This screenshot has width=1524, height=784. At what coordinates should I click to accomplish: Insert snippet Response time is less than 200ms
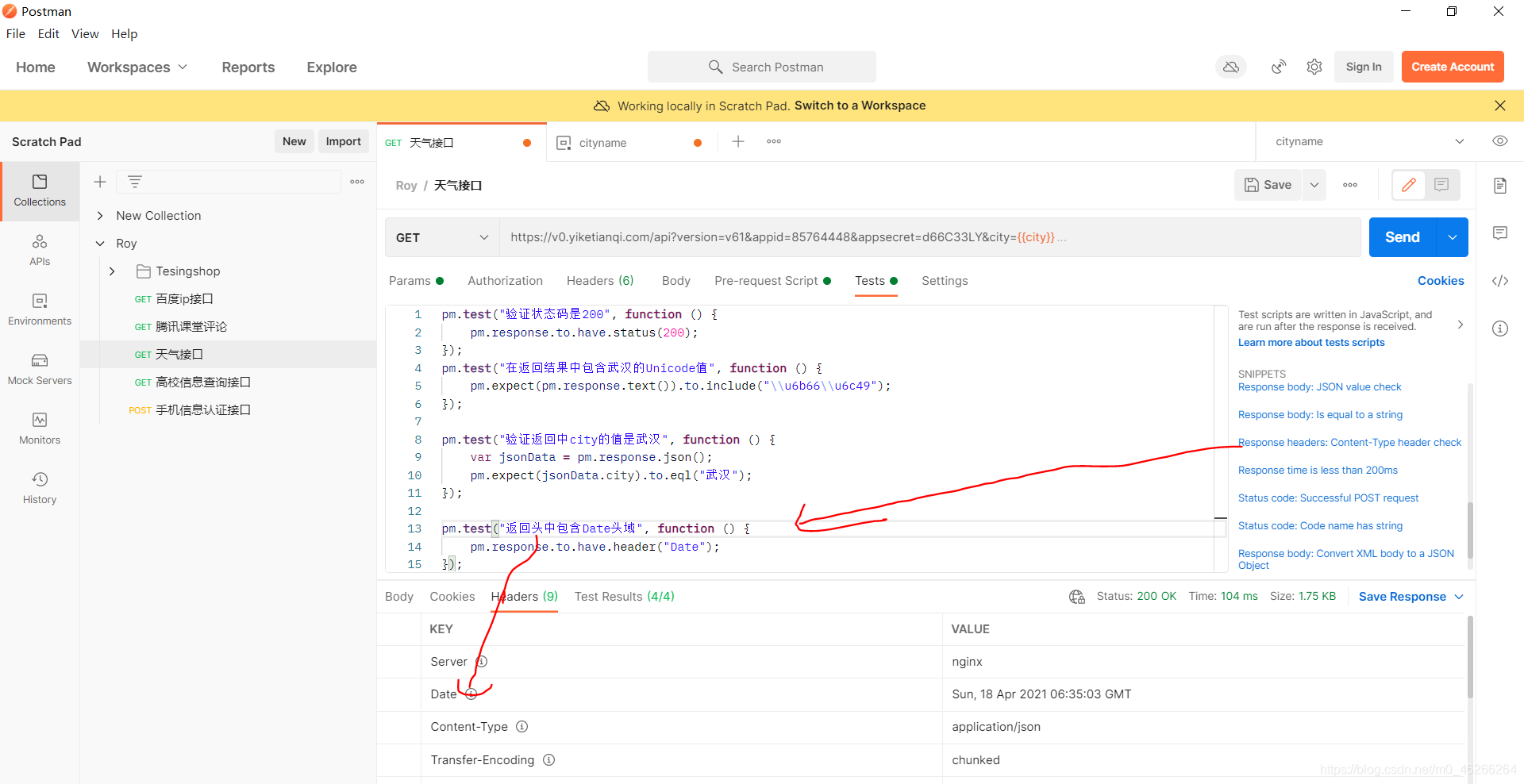coord(1318,471)
